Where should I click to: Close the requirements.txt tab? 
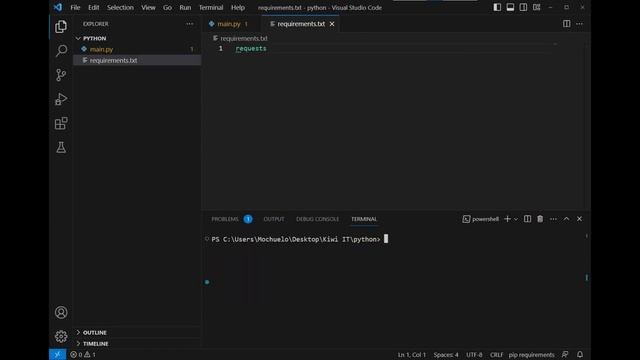(332, 24)
